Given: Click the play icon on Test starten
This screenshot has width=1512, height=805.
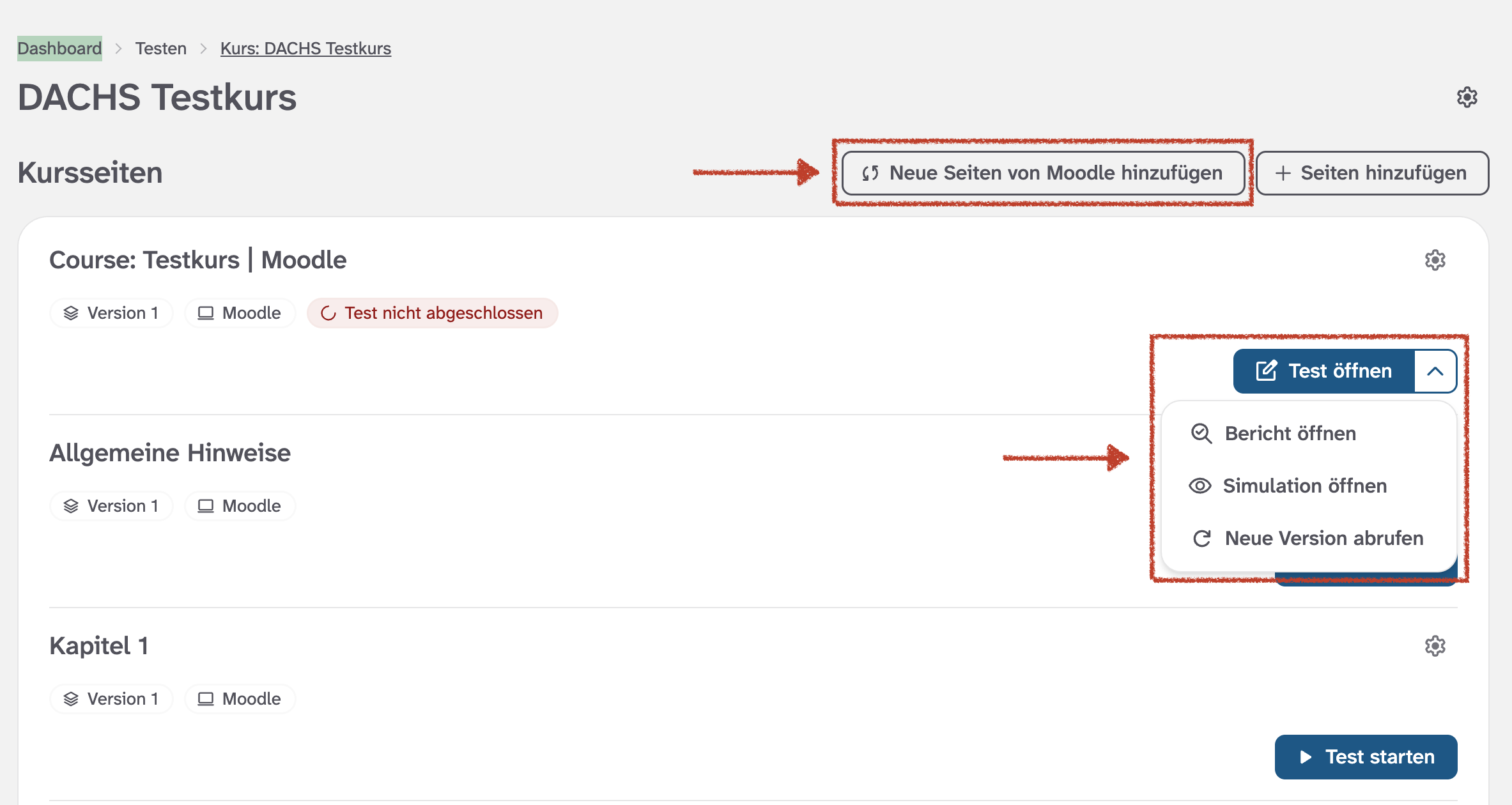Looking at the screenshot, I should (x=1306, y=757).
